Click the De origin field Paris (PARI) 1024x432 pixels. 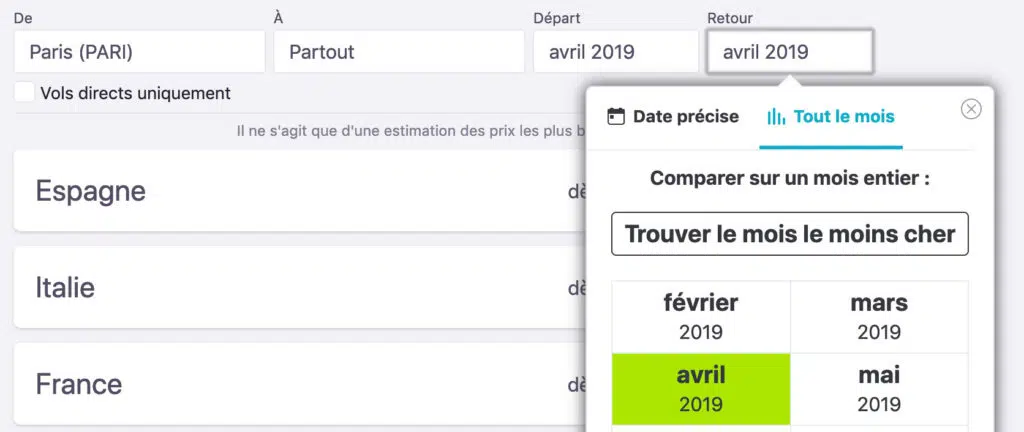pos(140,52)
